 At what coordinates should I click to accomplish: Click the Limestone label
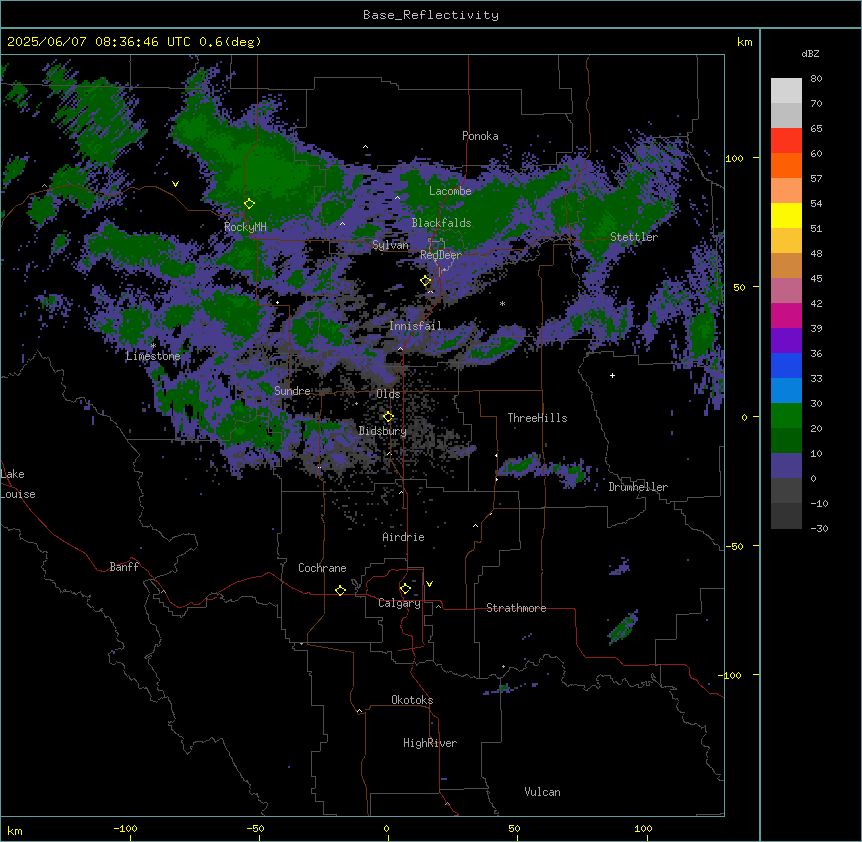click(153, 356)
